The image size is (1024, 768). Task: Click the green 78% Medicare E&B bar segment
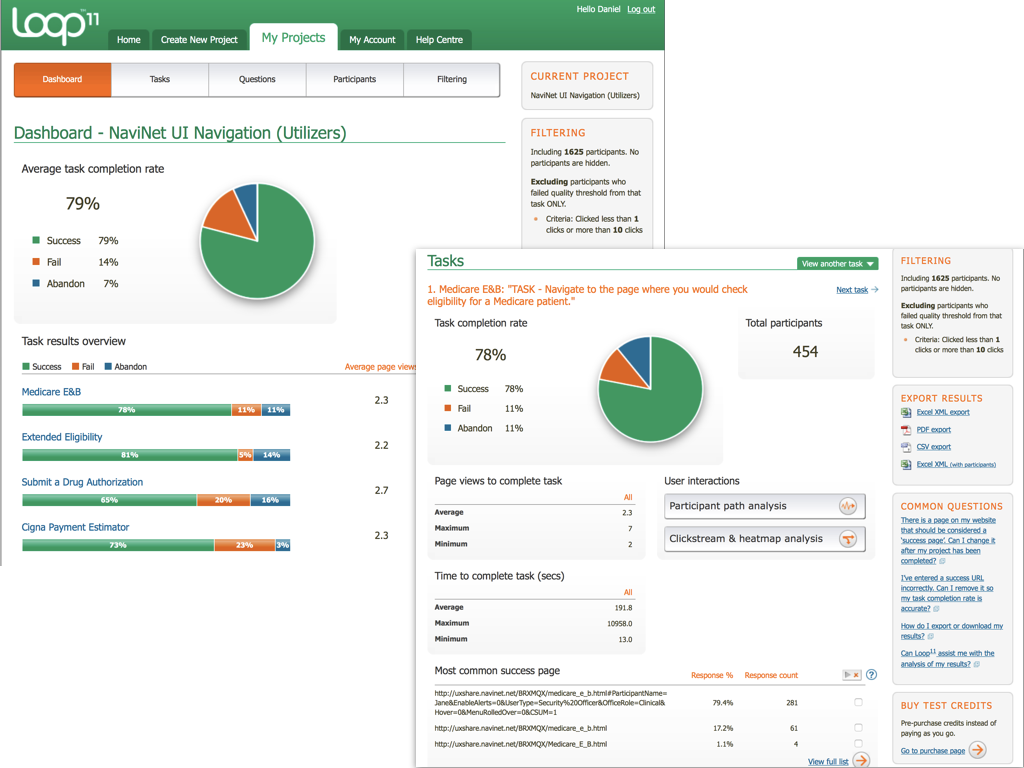[x=127, y=410]
